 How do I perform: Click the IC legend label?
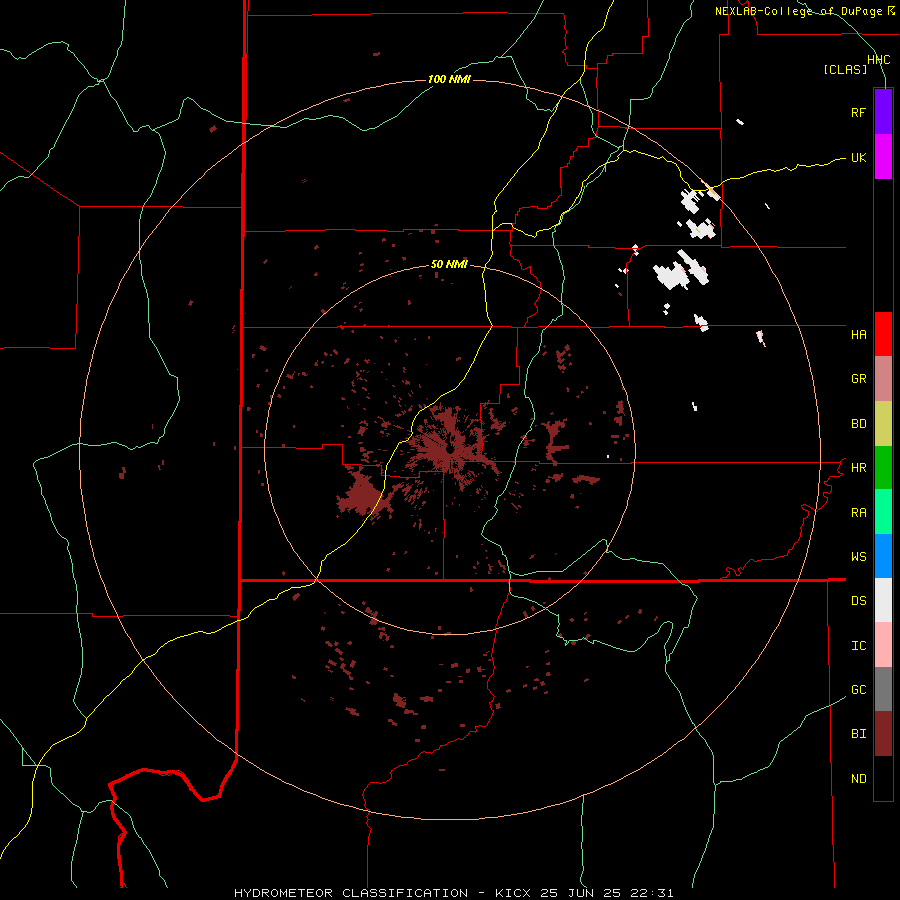tap(858, 645)
